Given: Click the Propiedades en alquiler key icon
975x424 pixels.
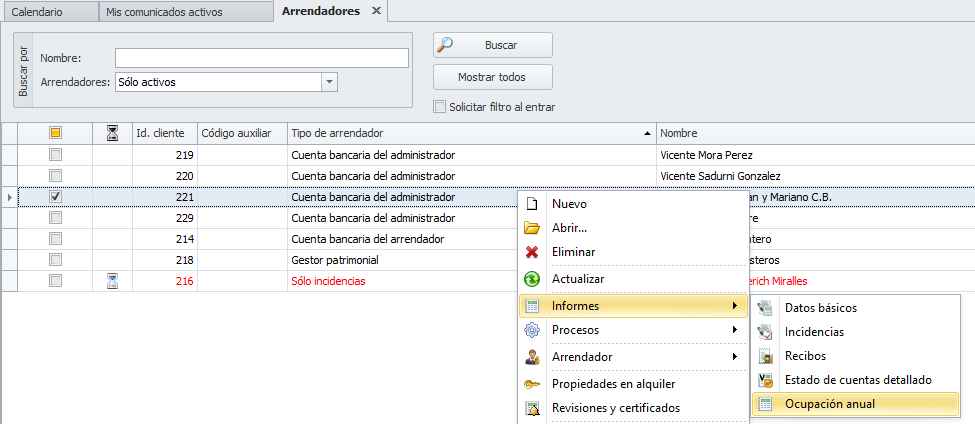Looking at the screenshot, I should (532, 384).
